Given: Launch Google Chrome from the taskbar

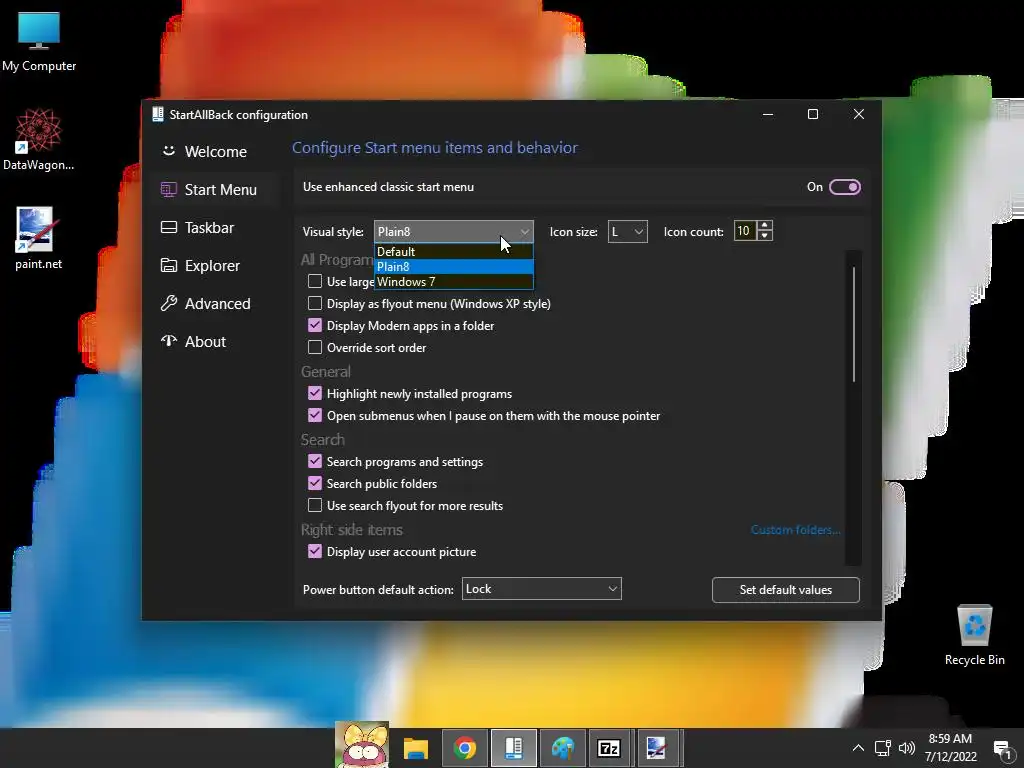Looking at the screenshot, I should pyautogui.click(x=464, y=748).
